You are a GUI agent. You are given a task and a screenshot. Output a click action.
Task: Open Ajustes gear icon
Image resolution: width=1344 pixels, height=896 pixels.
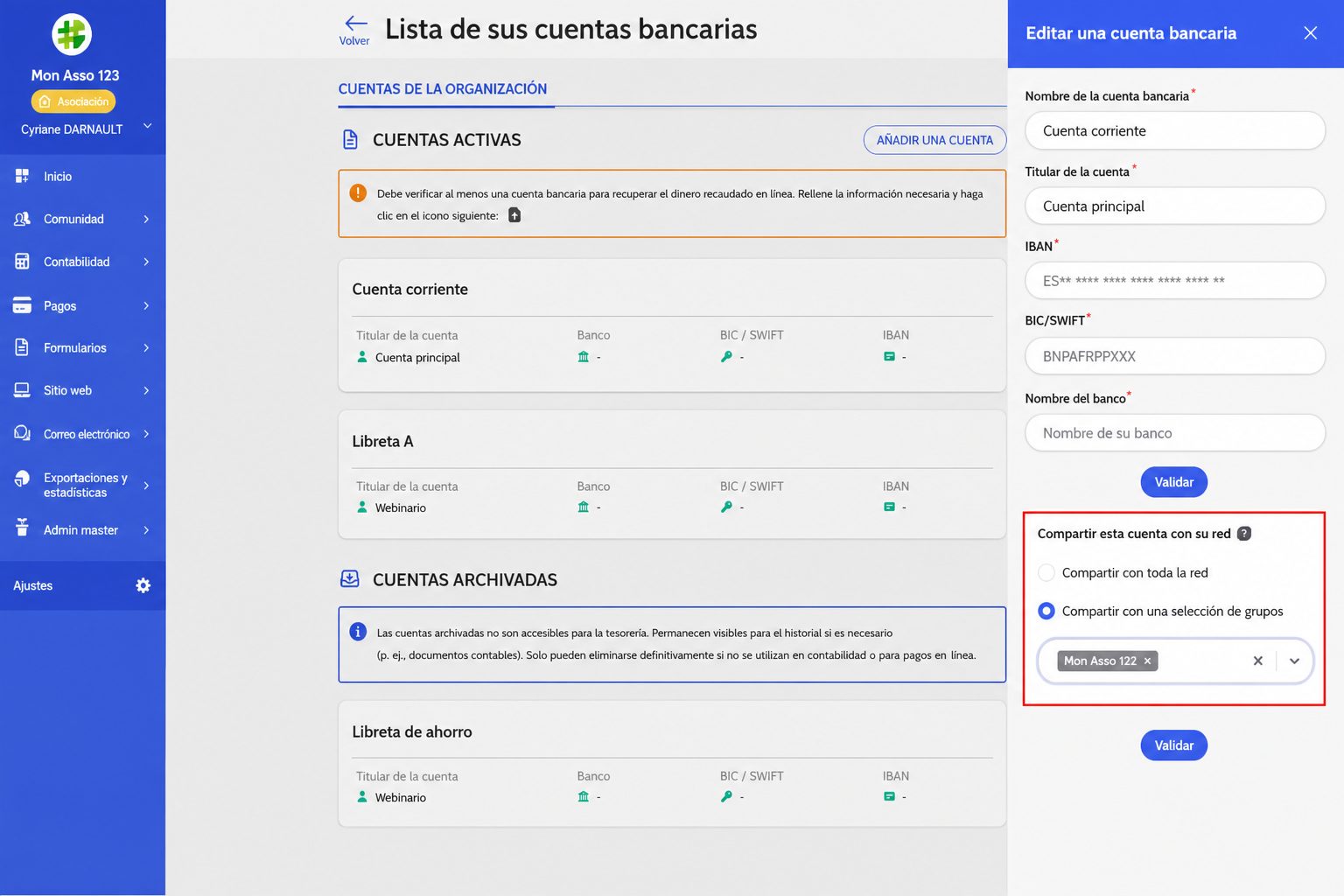(143, 585)
